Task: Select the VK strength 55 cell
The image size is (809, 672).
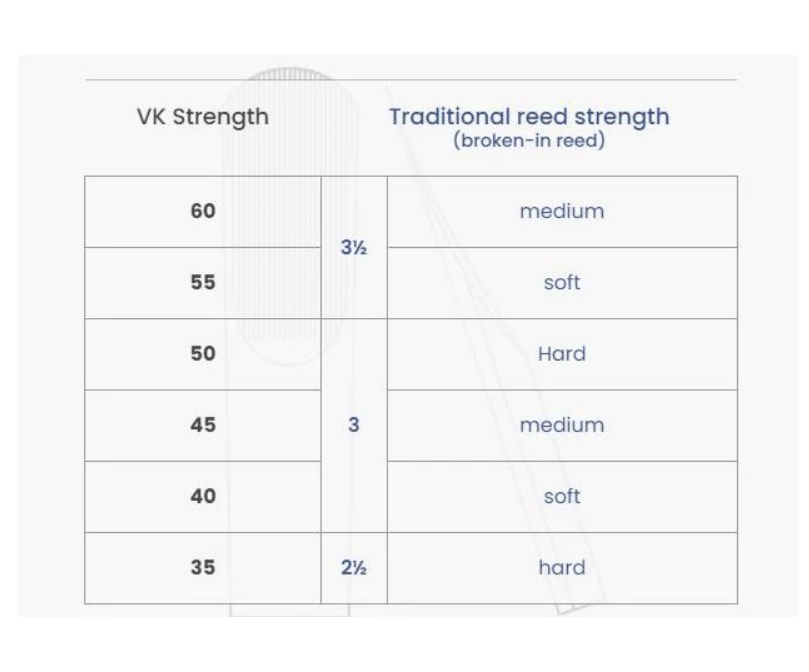Action: click(203, 283)
